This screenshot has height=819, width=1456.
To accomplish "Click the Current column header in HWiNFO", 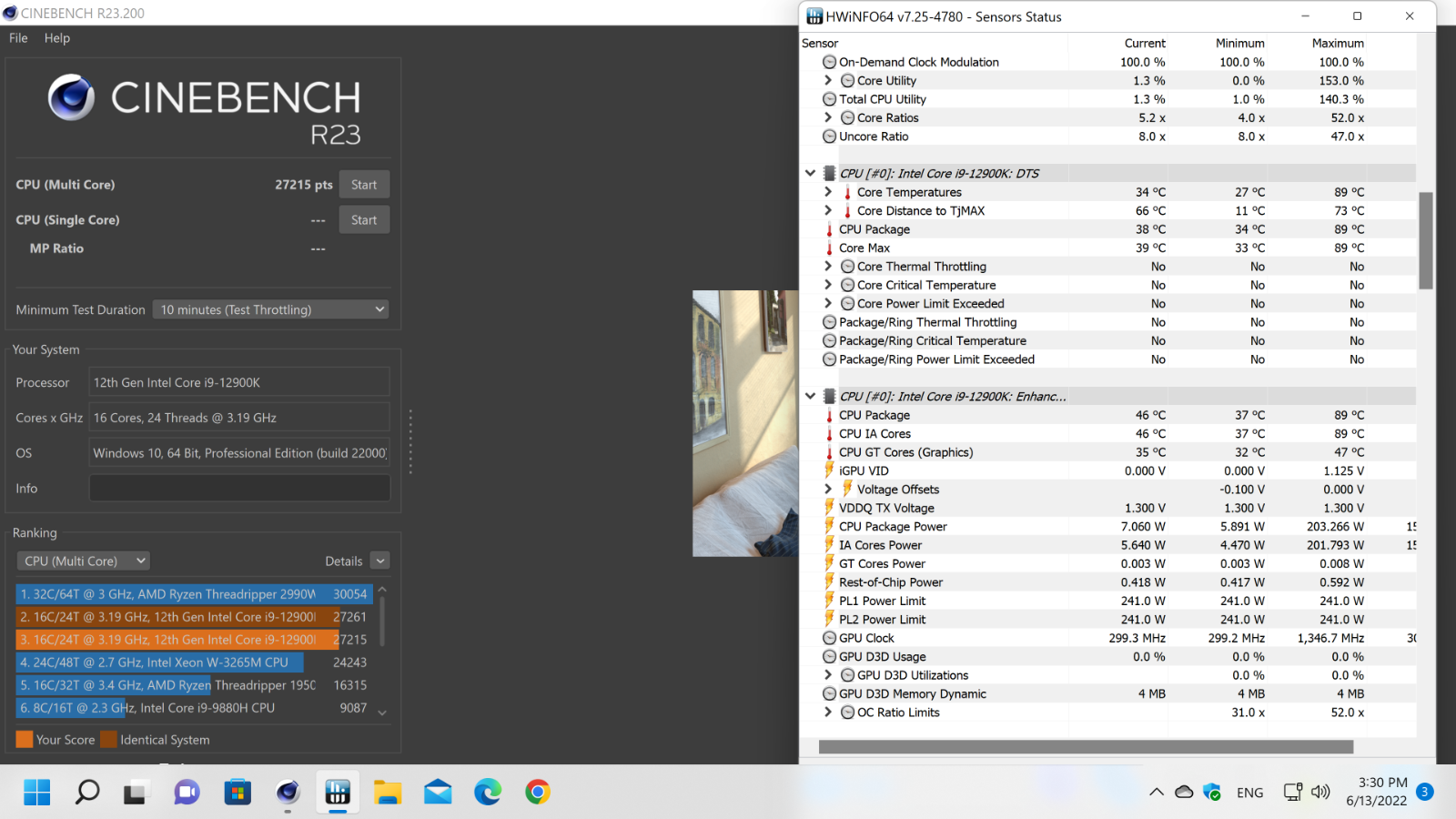I will (x=1145, y=43).
